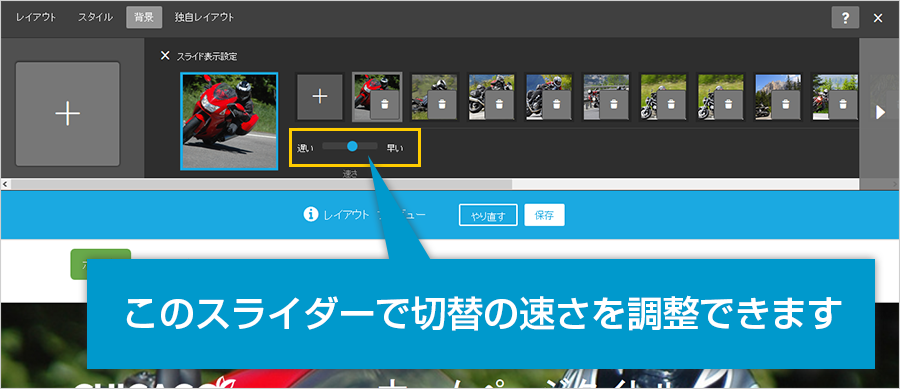Click the help question mark icon
The width and height of the screenshot is (900, 389).
click(845, 18)
